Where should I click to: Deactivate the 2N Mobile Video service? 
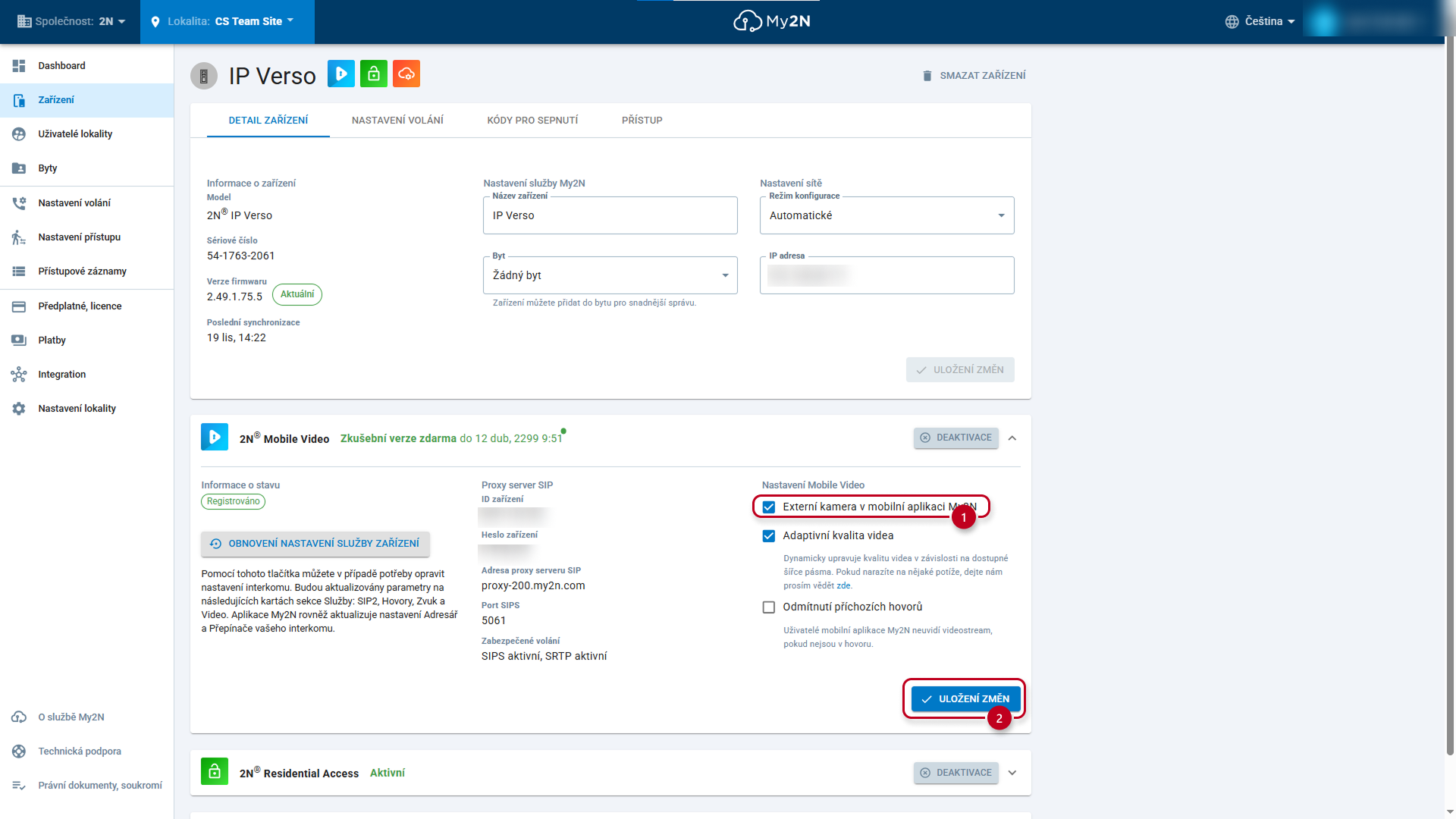(955, 438)
